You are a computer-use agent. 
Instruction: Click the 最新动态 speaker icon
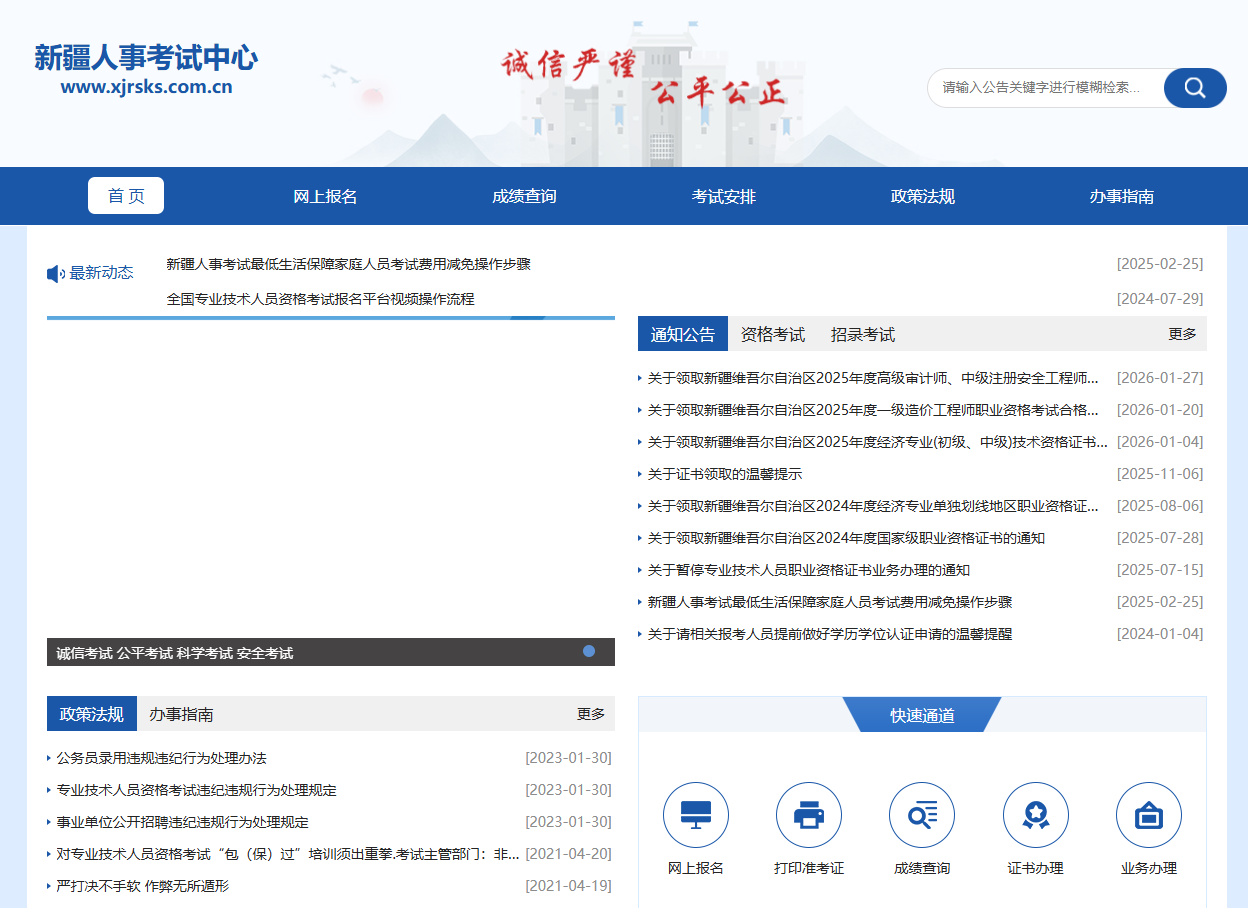(x=56, y=274)
